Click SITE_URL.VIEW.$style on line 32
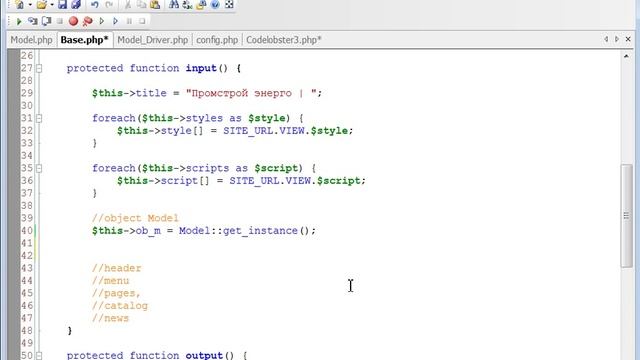 (x=286, y=131)
